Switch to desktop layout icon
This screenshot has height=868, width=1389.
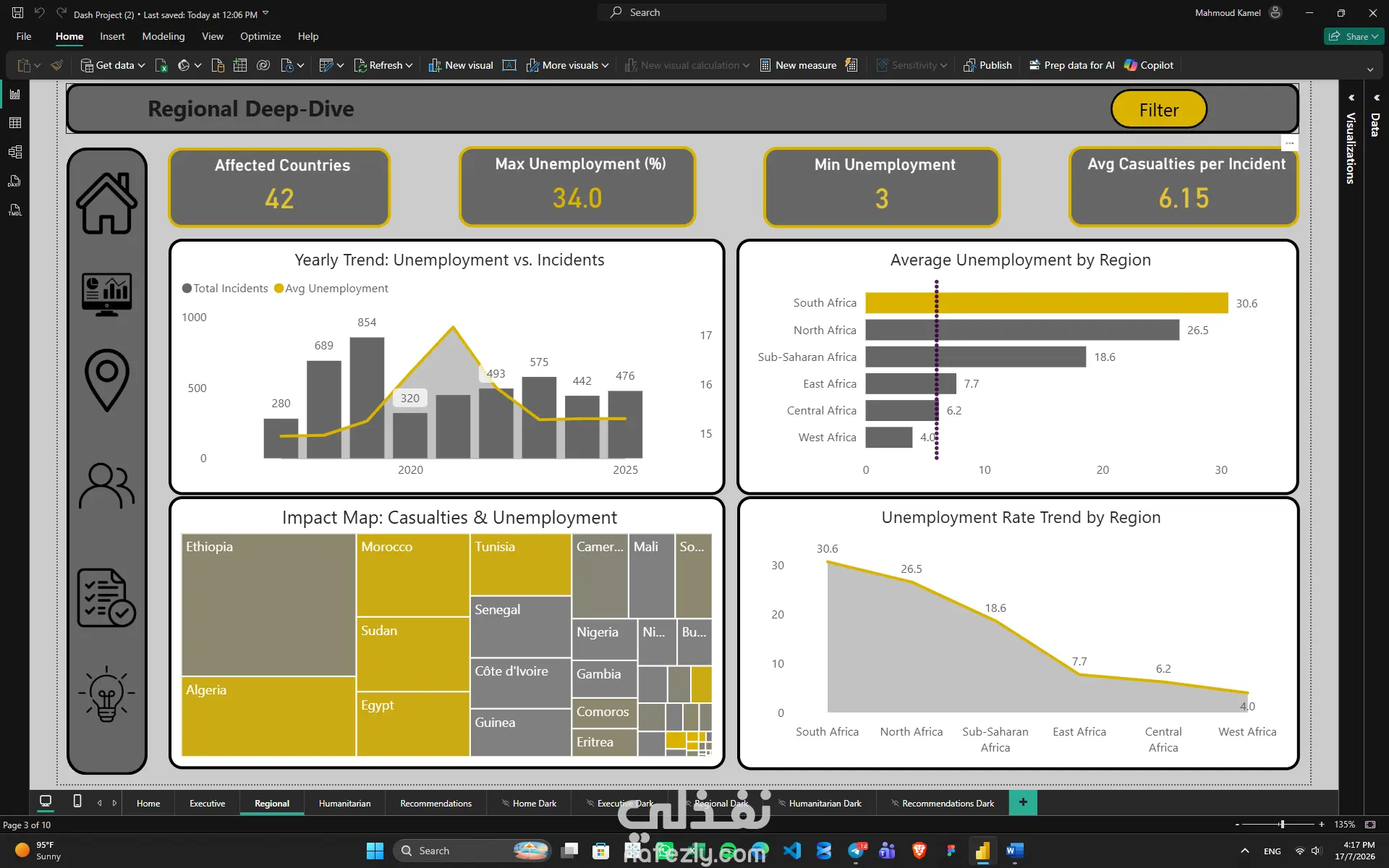pos(46,801)
